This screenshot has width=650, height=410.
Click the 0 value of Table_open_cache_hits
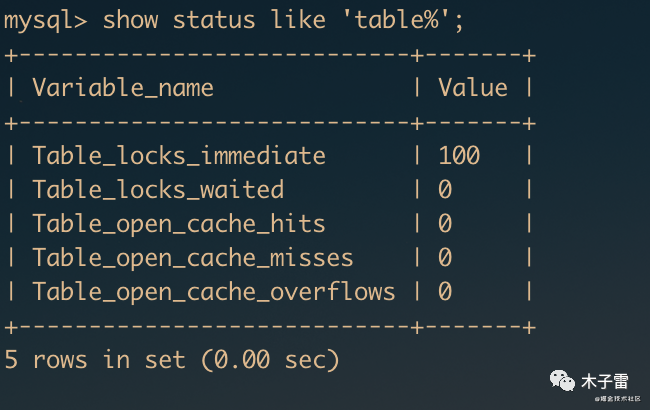[445, 224]
